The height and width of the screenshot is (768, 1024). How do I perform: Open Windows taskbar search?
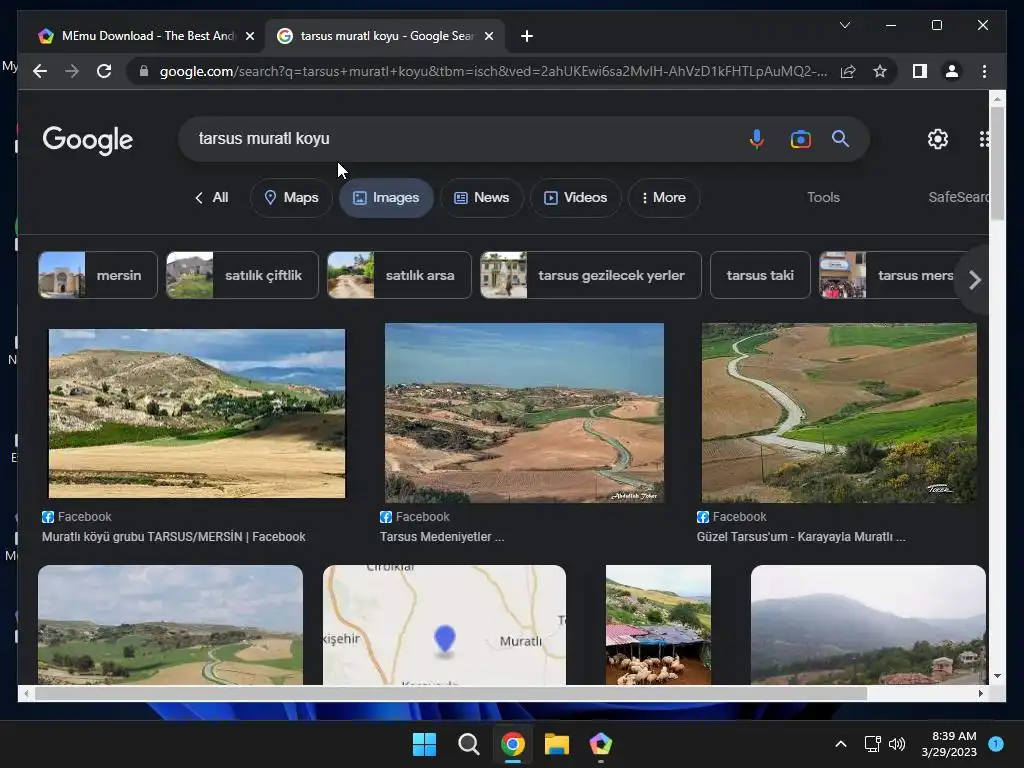(x=468, y=744)
